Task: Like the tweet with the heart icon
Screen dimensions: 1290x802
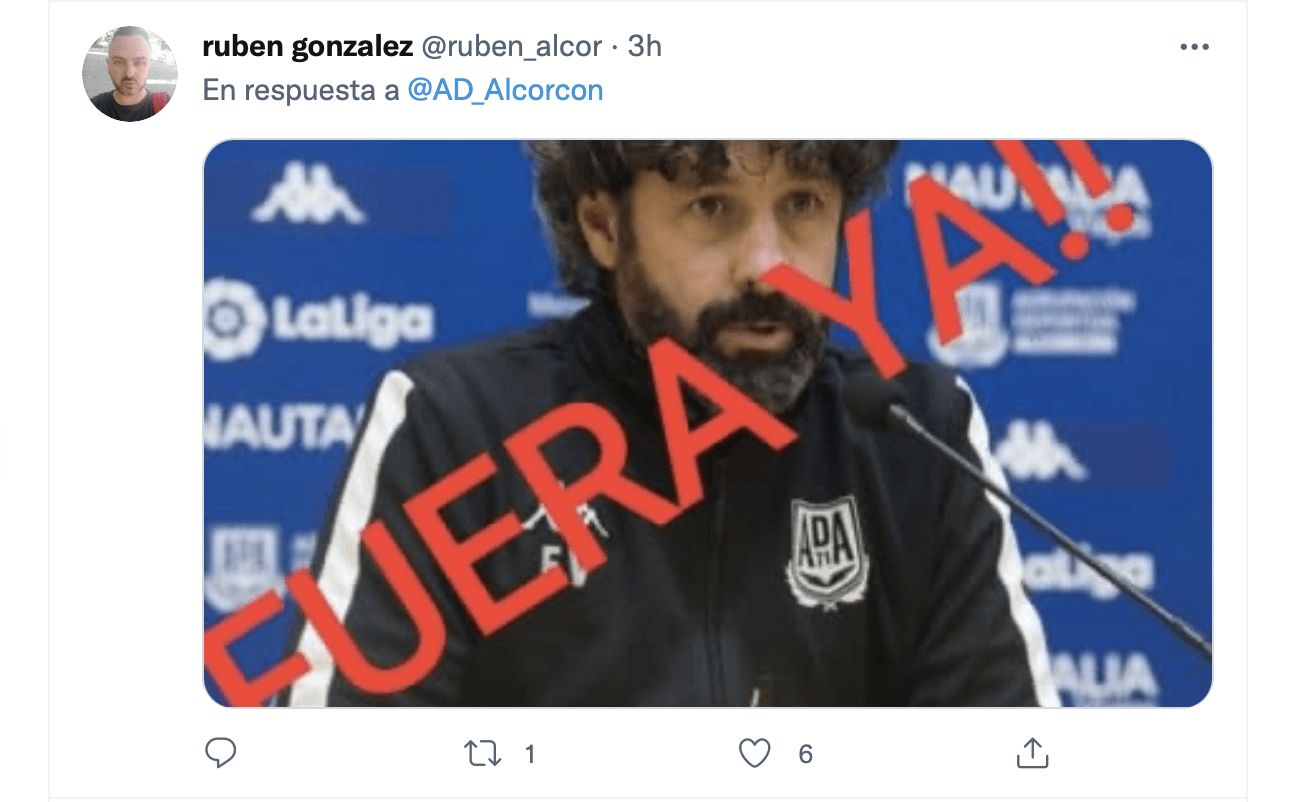Action: coord(755,753)
